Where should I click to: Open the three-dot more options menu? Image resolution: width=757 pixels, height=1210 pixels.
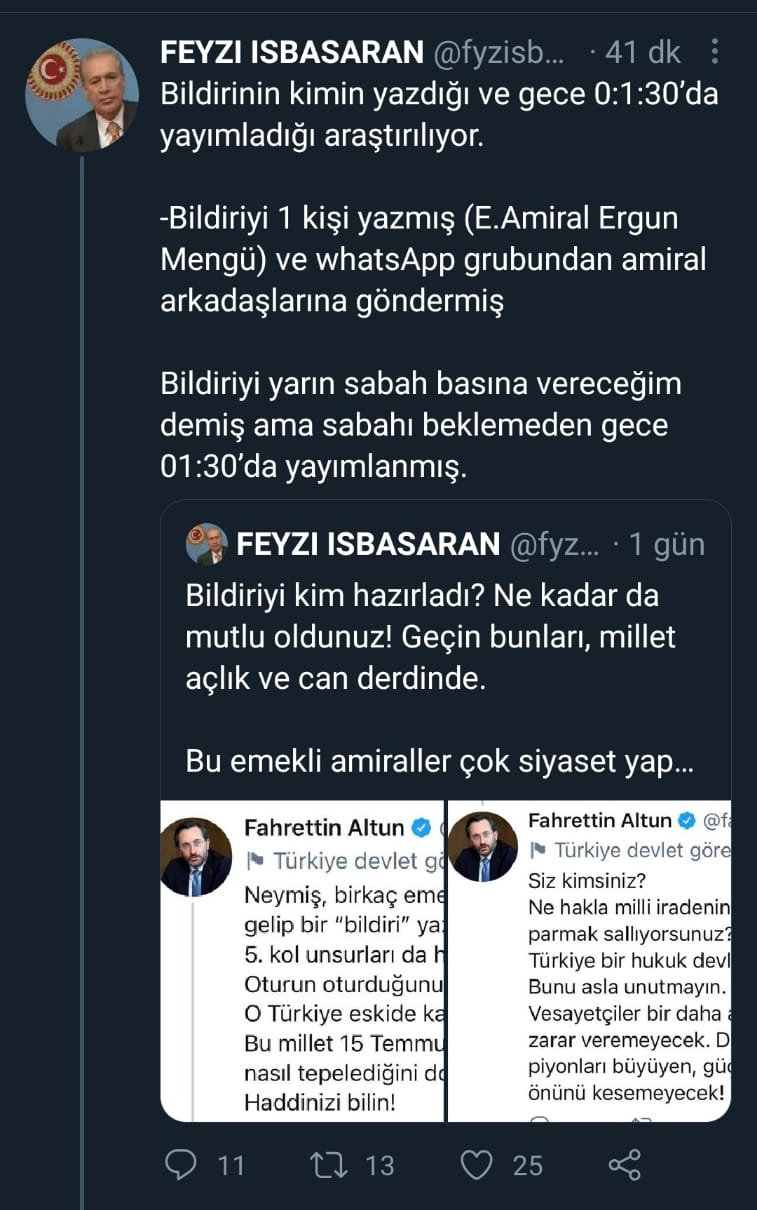tap(714, 51)
